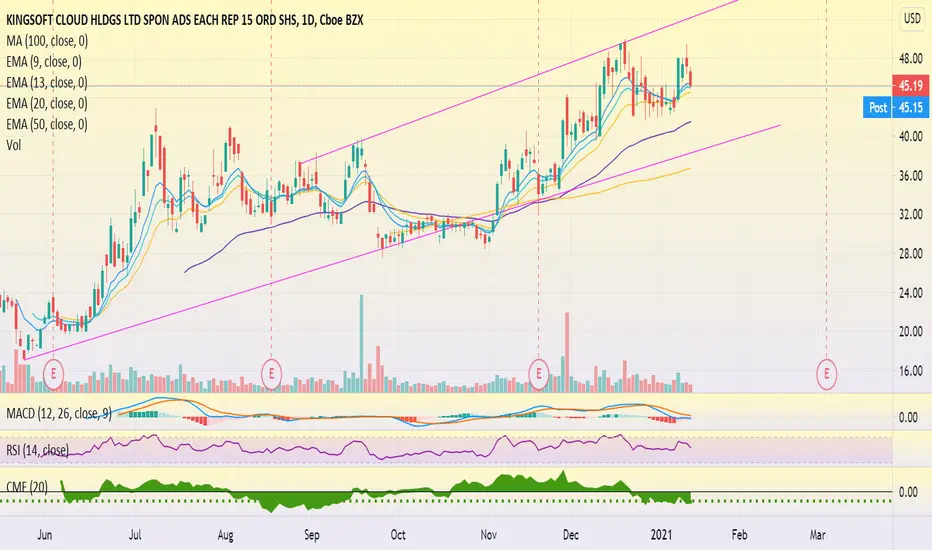This screenshot has width=932, height=550.
Task: Click the Sep label on time axis
Action: [311, 535]
